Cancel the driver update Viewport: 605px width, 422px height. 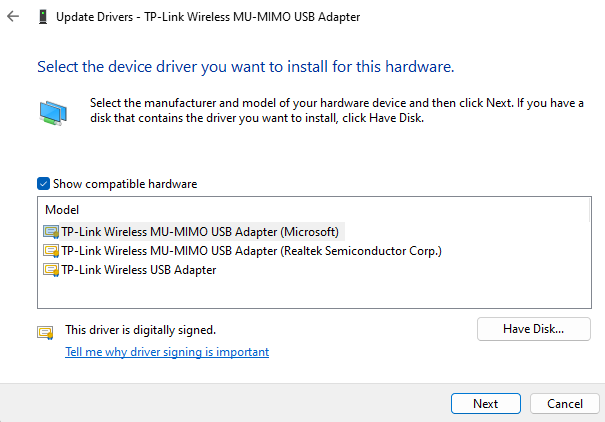tap(565, 403)
